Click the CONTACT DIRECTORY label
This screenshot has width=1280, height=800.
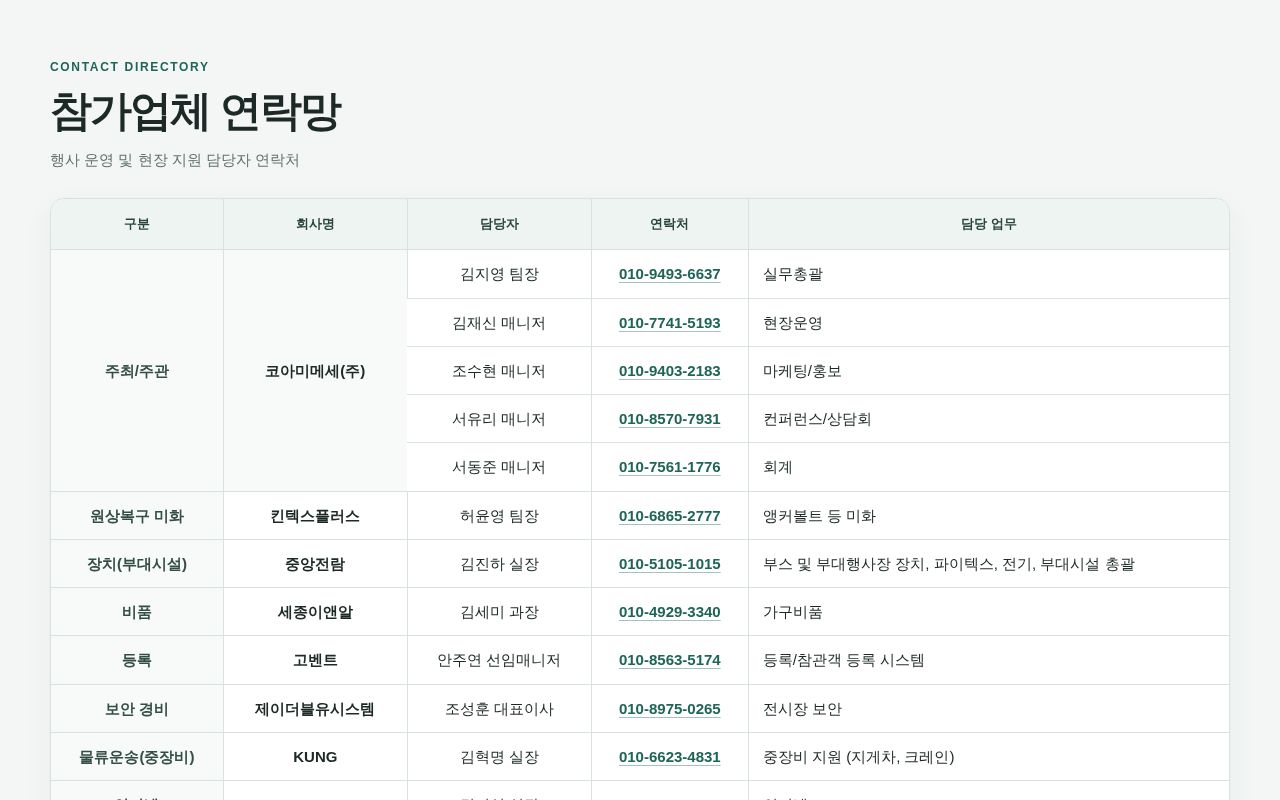point(130,67)
